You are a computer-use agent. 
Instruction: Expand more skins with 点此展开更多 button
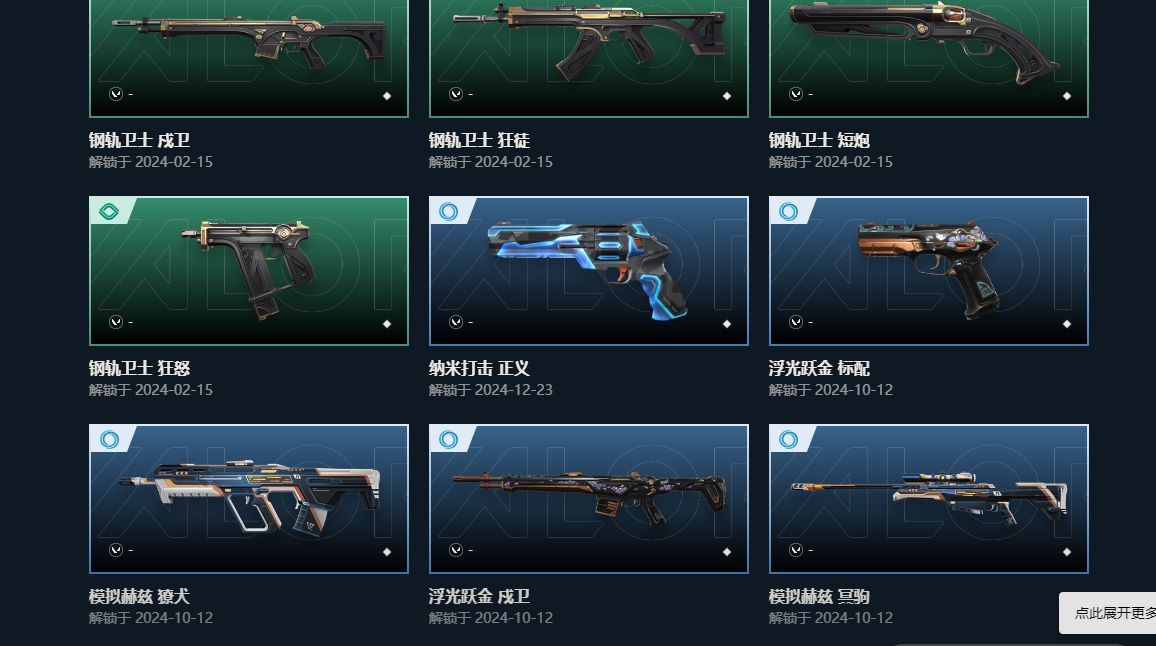1107,613
